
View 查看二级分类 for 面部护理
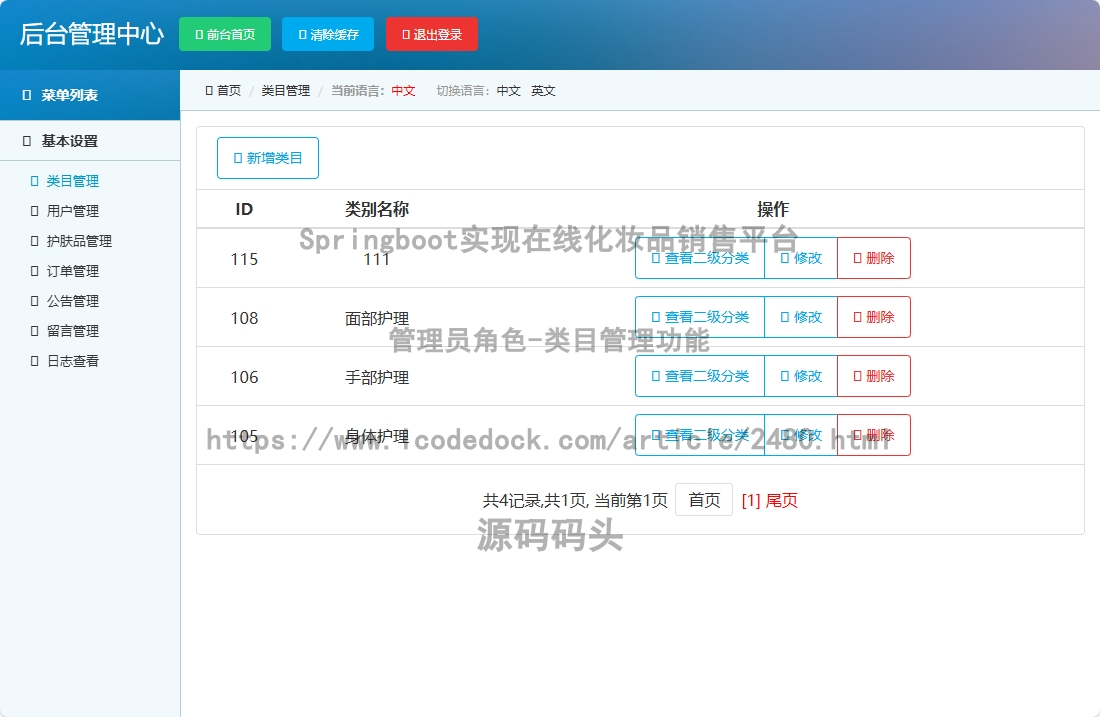click(700, 317)
